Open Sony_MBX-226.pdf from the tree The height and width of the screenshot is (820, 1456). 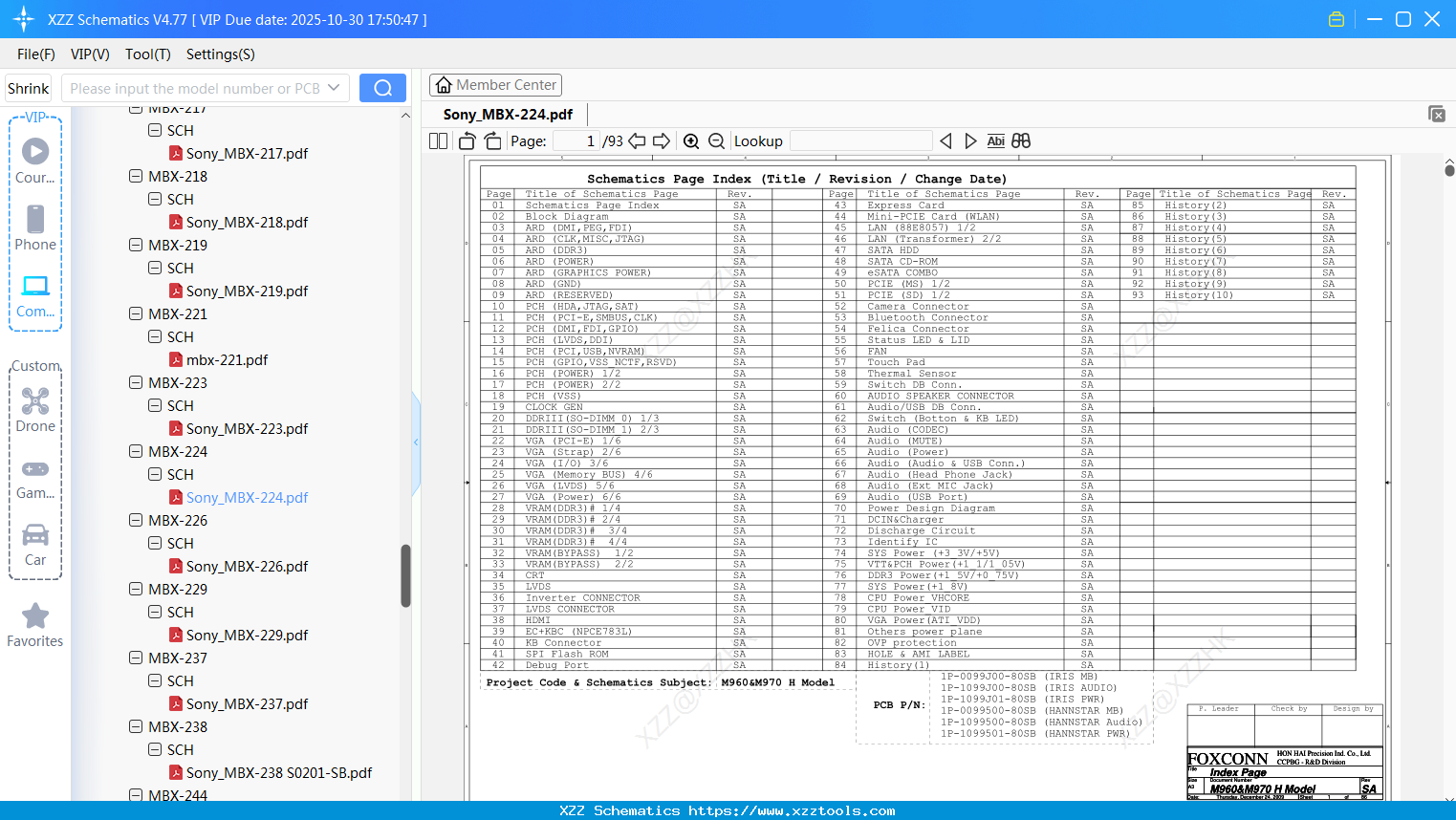pos(247,566)
